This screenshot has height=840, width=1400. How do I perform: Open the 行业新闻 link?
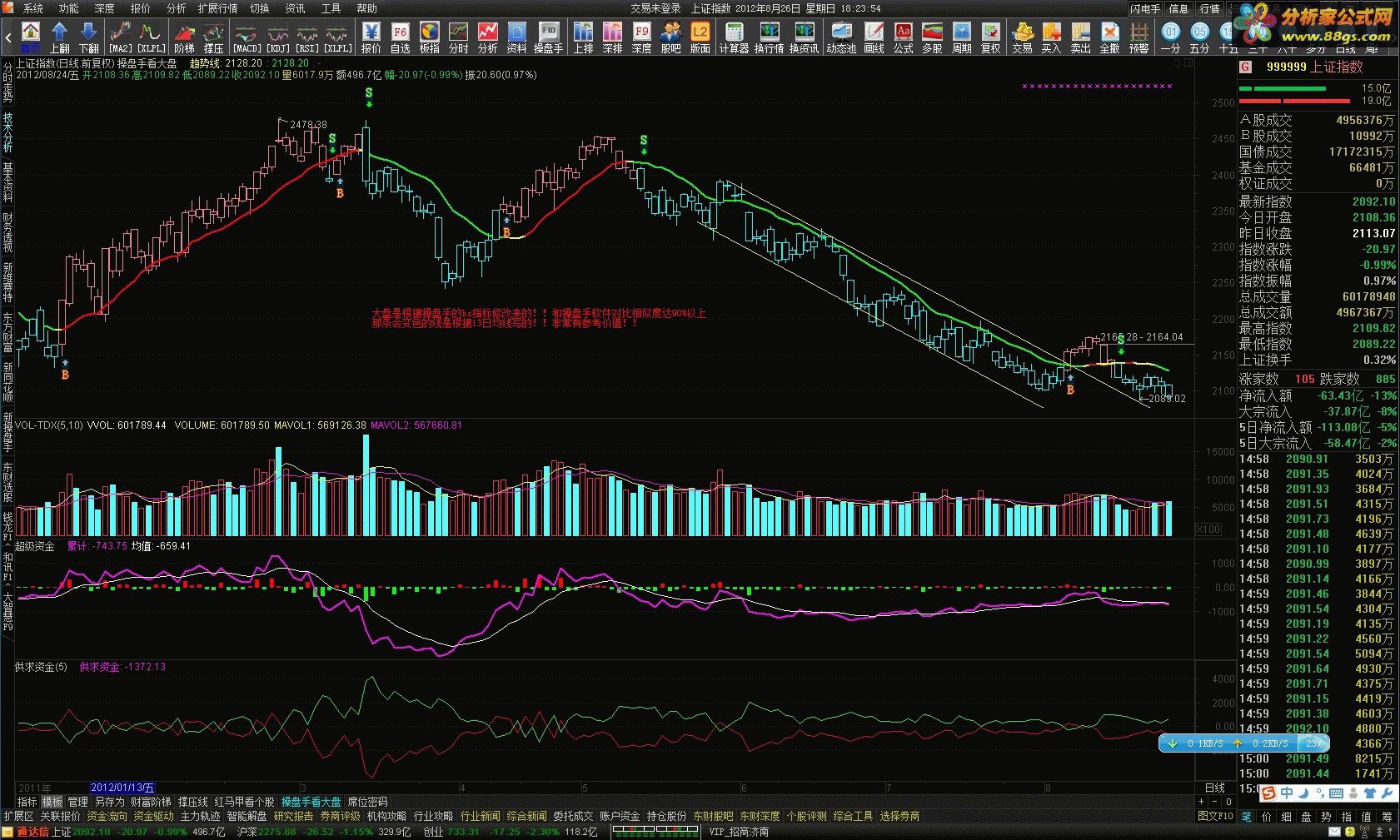coord(480,817)
